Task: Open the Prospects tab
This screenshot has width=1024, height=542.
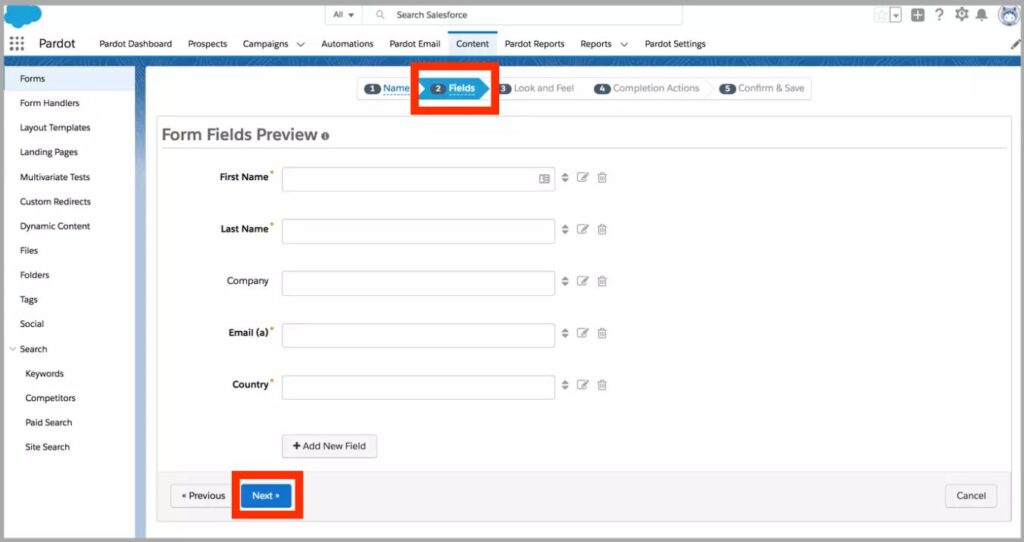Action: [x=207, y=44]
